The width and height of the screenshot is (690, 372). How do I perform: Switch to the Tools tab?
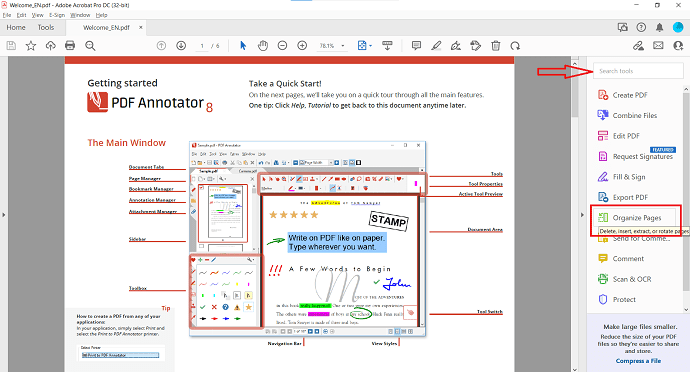[46, 27]
